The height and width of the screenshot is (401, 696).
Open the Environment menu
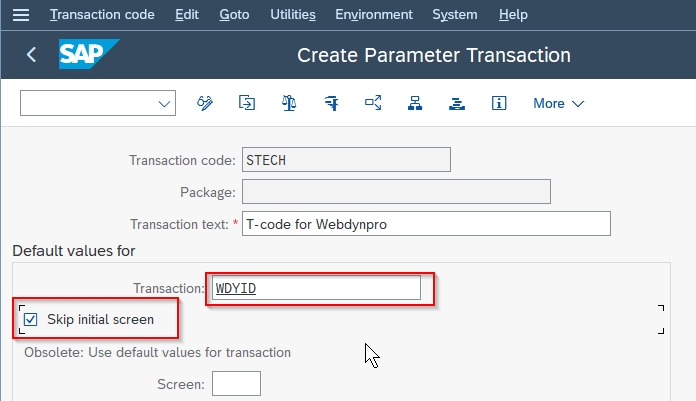[374, 15]
